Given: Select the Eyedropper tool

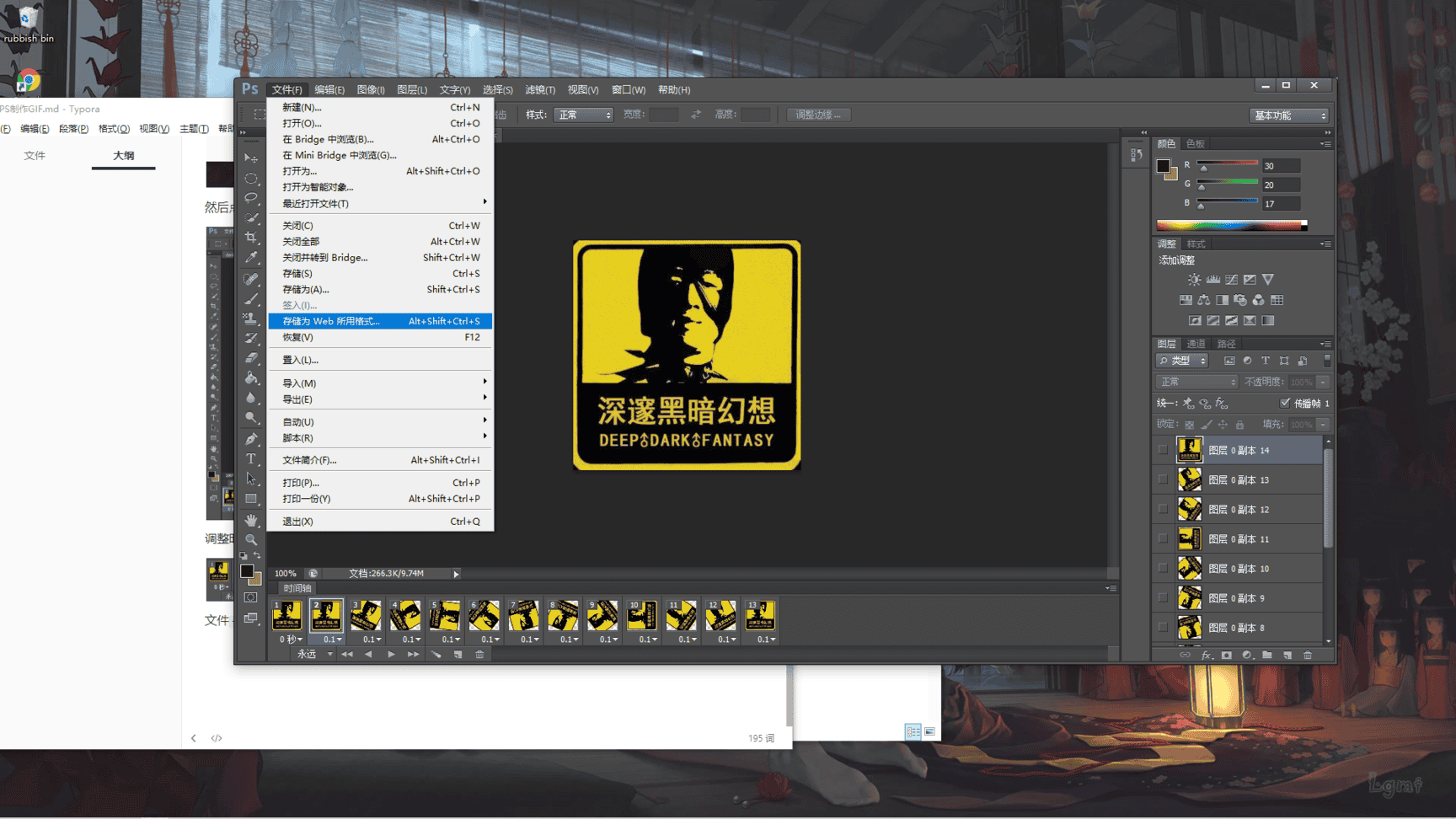Looking at the screenshot, I should [x=251, y=258].
